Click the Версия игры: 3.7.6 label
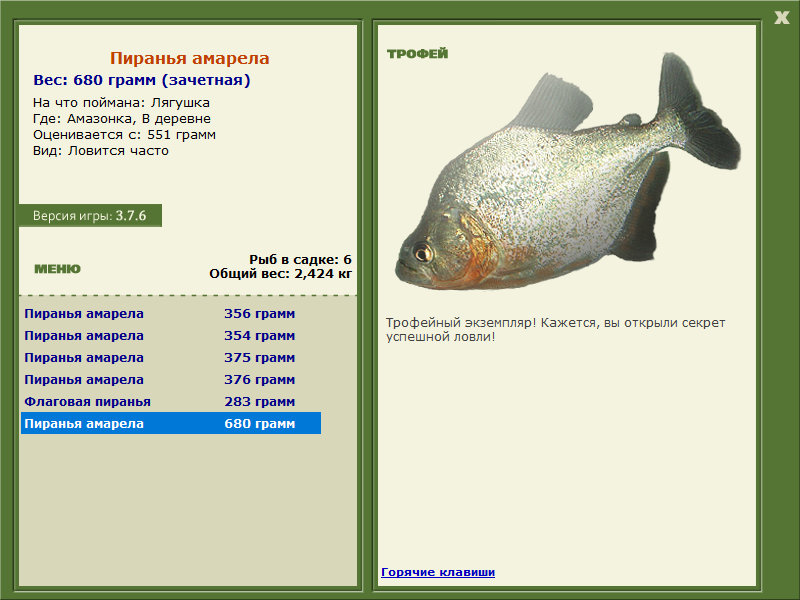Screen dimensions: 800x600 [90, 215]
